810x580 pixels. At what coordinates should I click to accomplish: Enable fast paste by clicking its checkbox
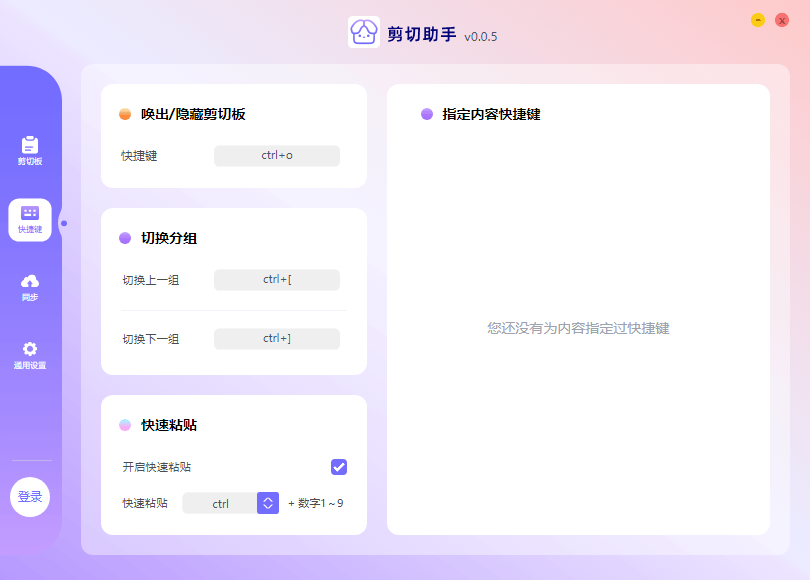(x=339, y=467)
